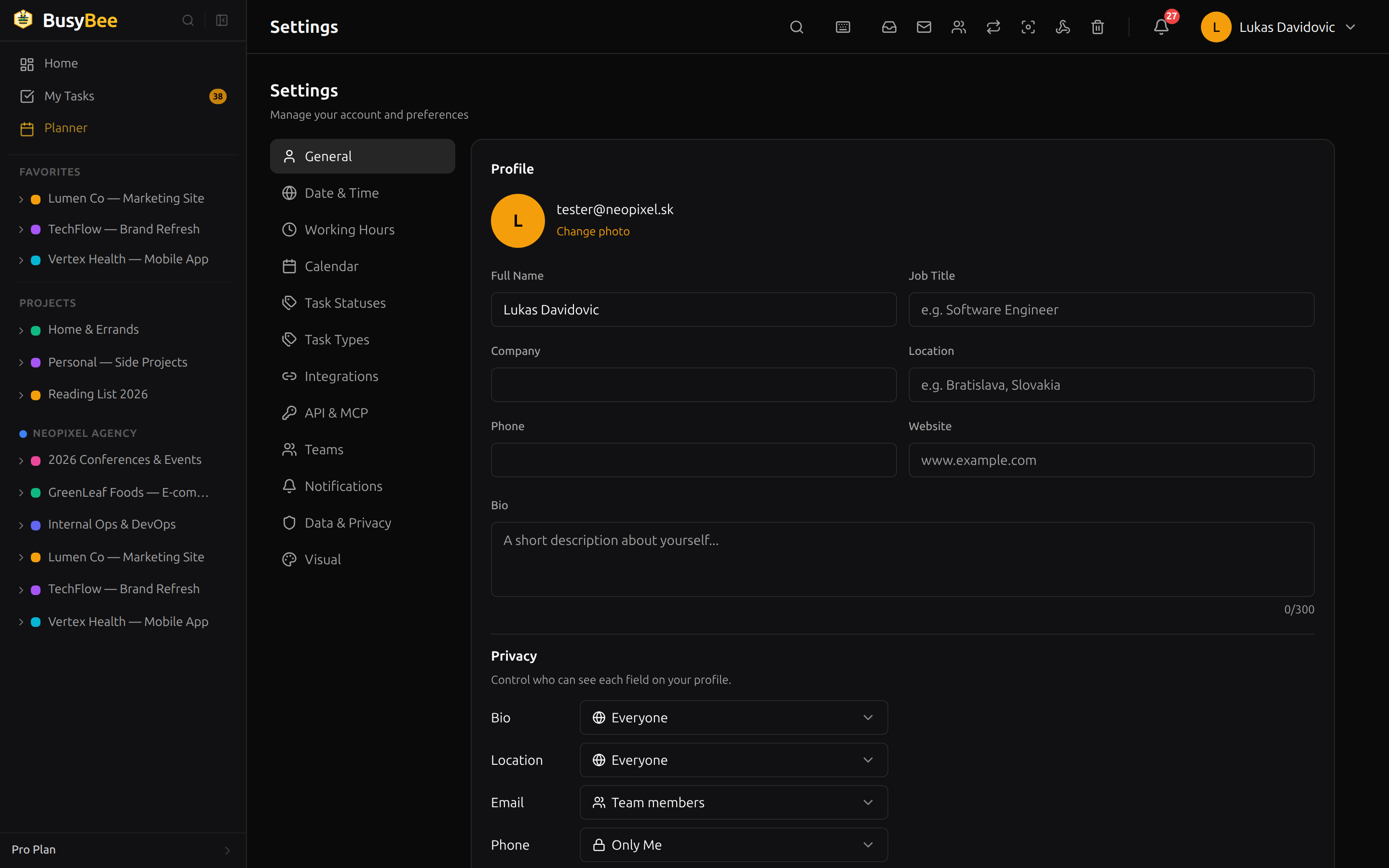1389x868 pixels.
Task: Open Integrations settings
Action: click(x=362, y=376)
